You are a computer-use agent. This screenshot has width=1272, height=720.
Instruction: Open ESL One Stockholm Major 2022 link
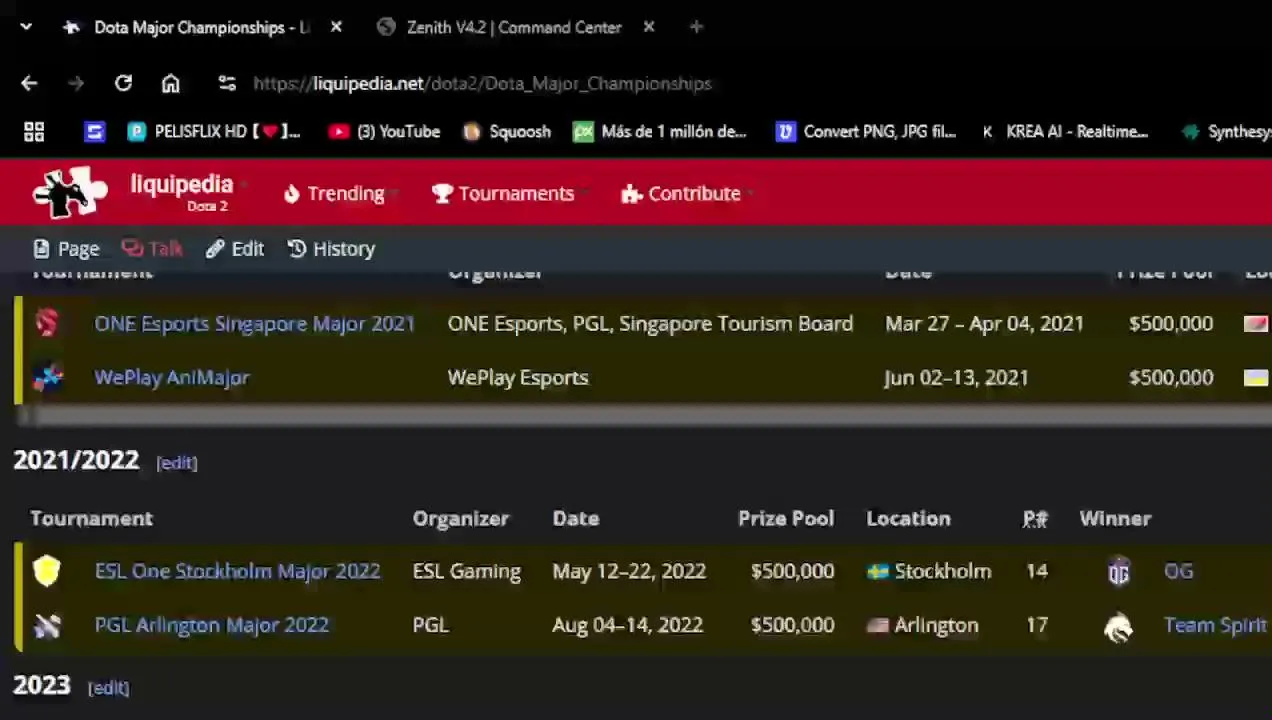point(237,571)
